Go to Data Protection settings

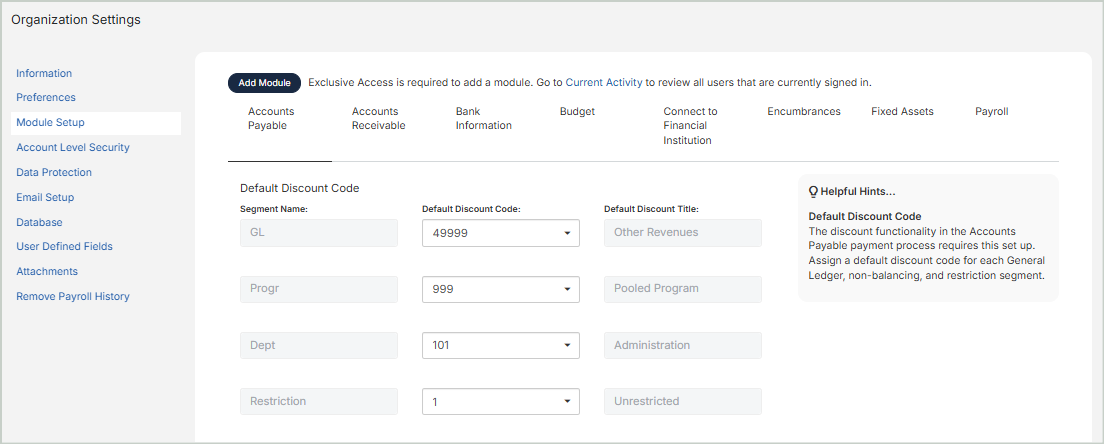tap(55, 173)
